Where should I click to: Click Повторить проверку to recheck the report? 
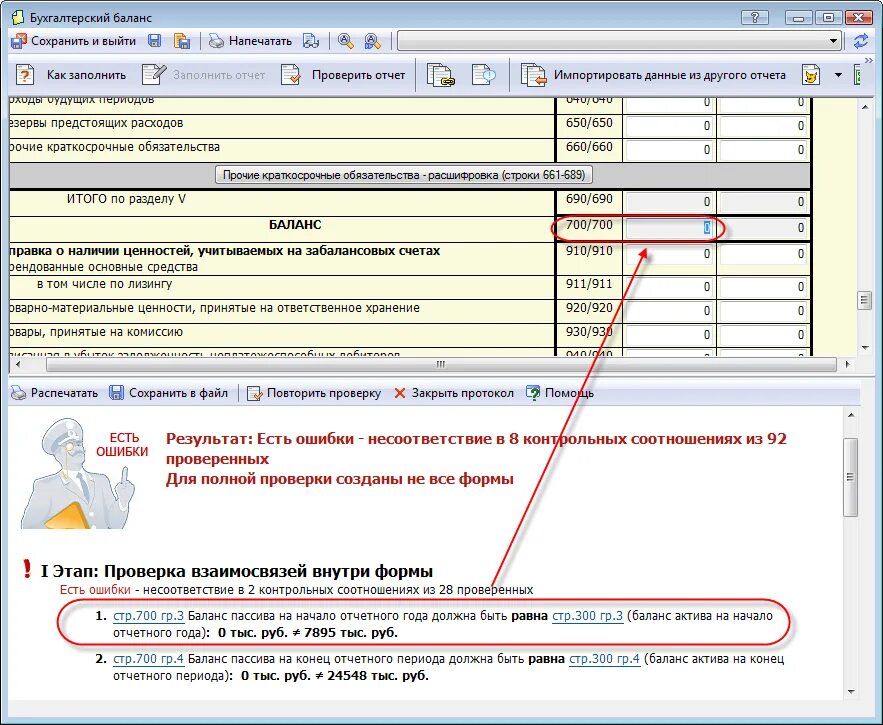314,393
